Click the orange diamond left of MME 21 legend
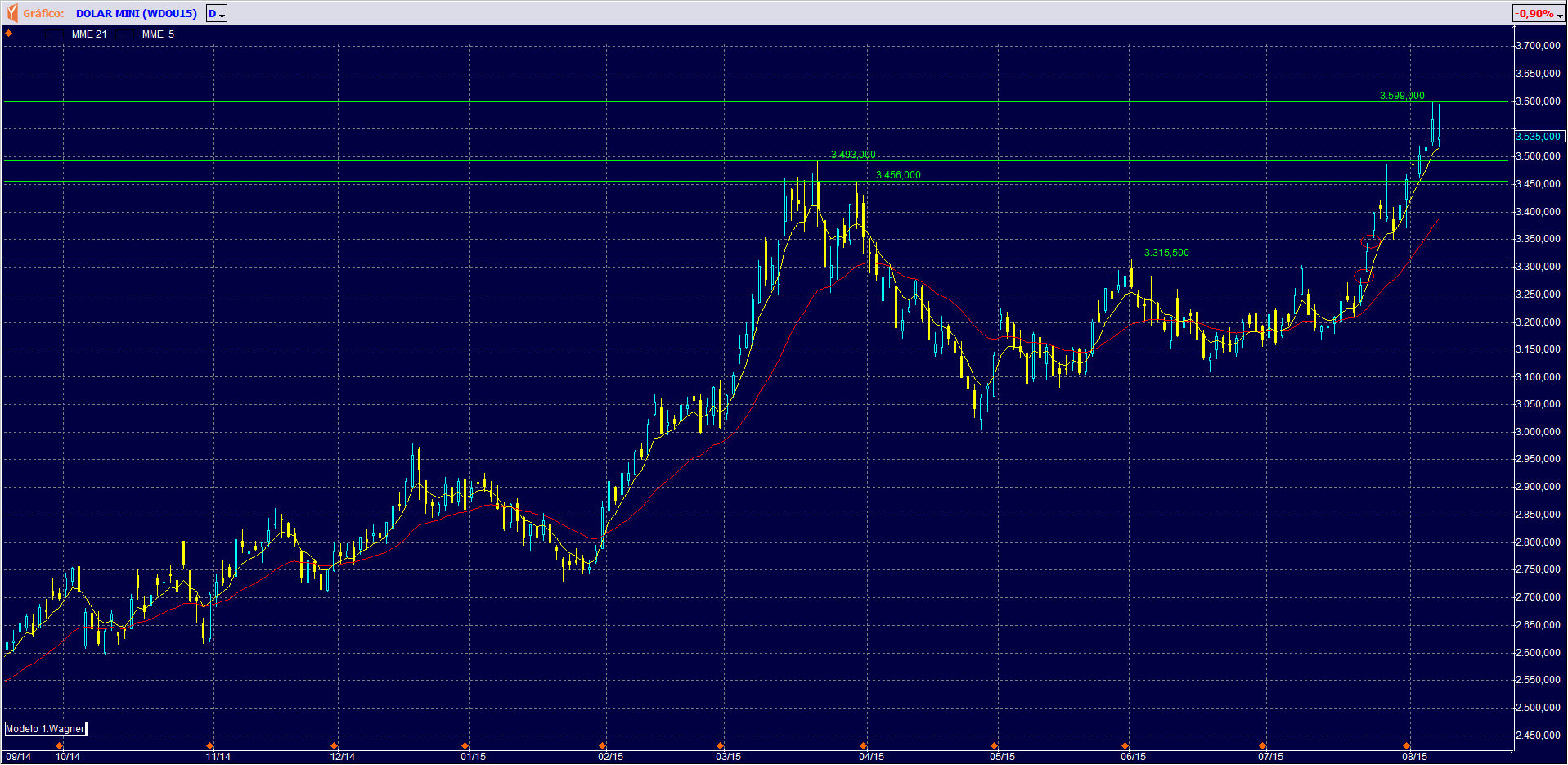The image size is (1568, 765). [x=9, y=34]
